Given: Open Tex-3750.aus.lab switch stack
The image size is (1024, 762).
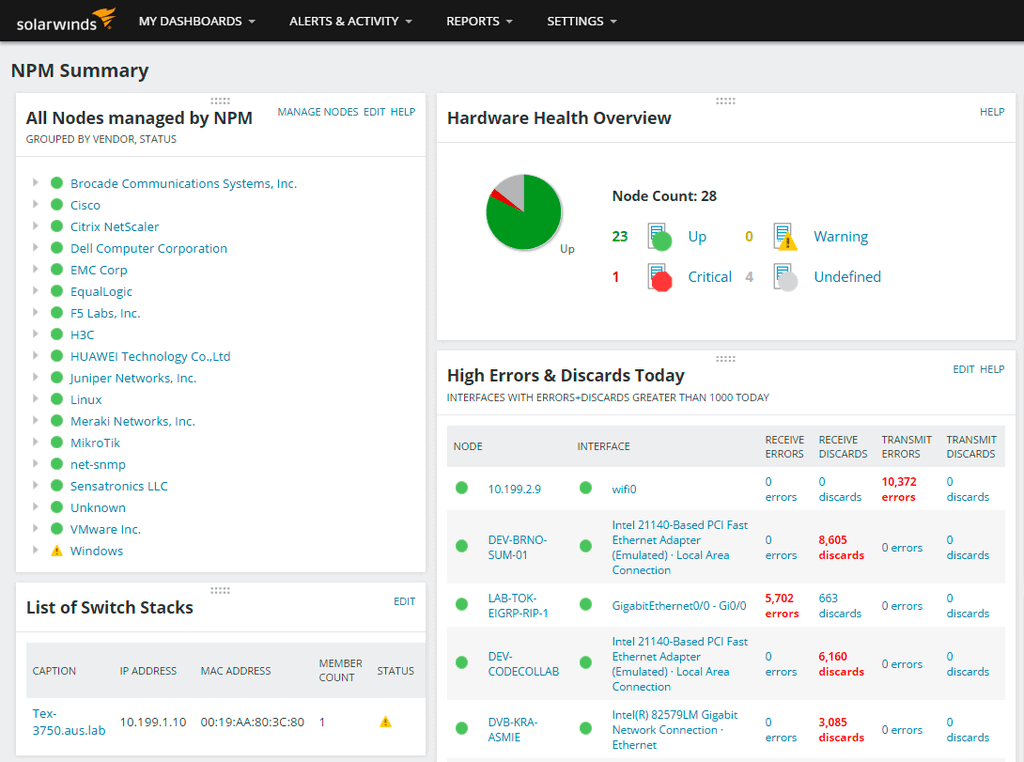Looking at the screenshot, I should coord(69,722).
